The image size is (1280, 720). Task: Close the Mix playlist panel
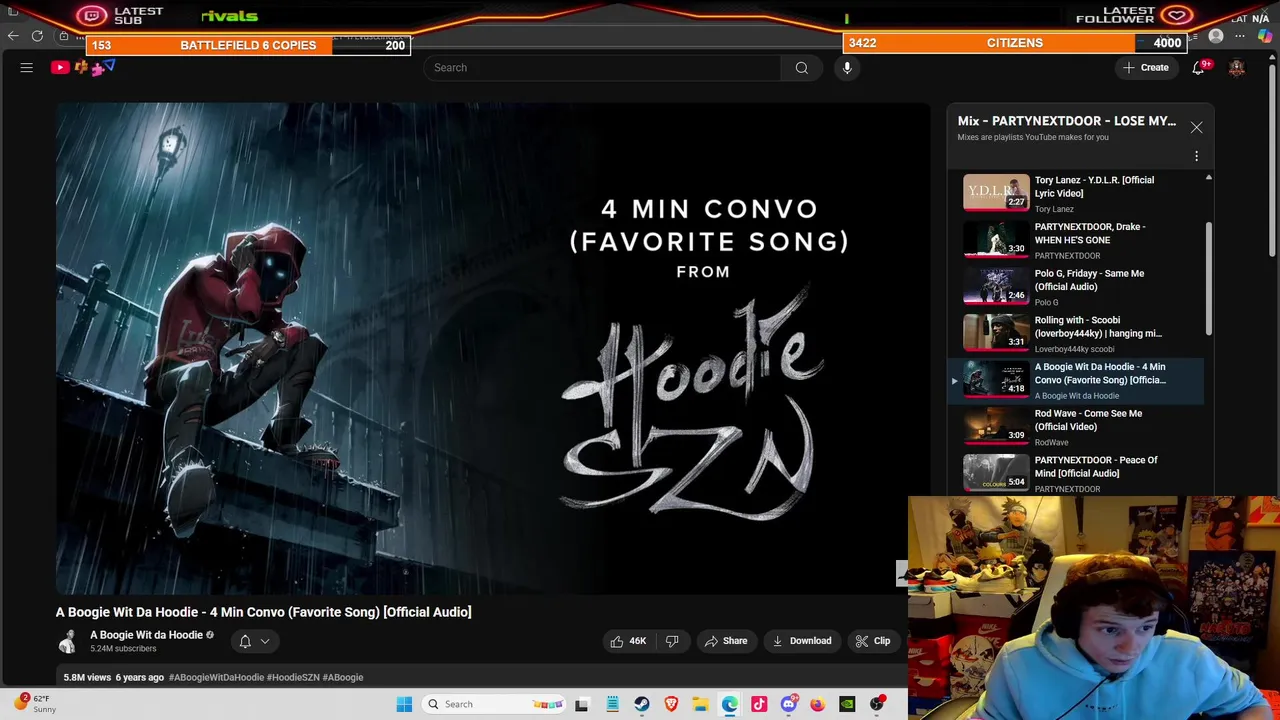(1196, 128)
